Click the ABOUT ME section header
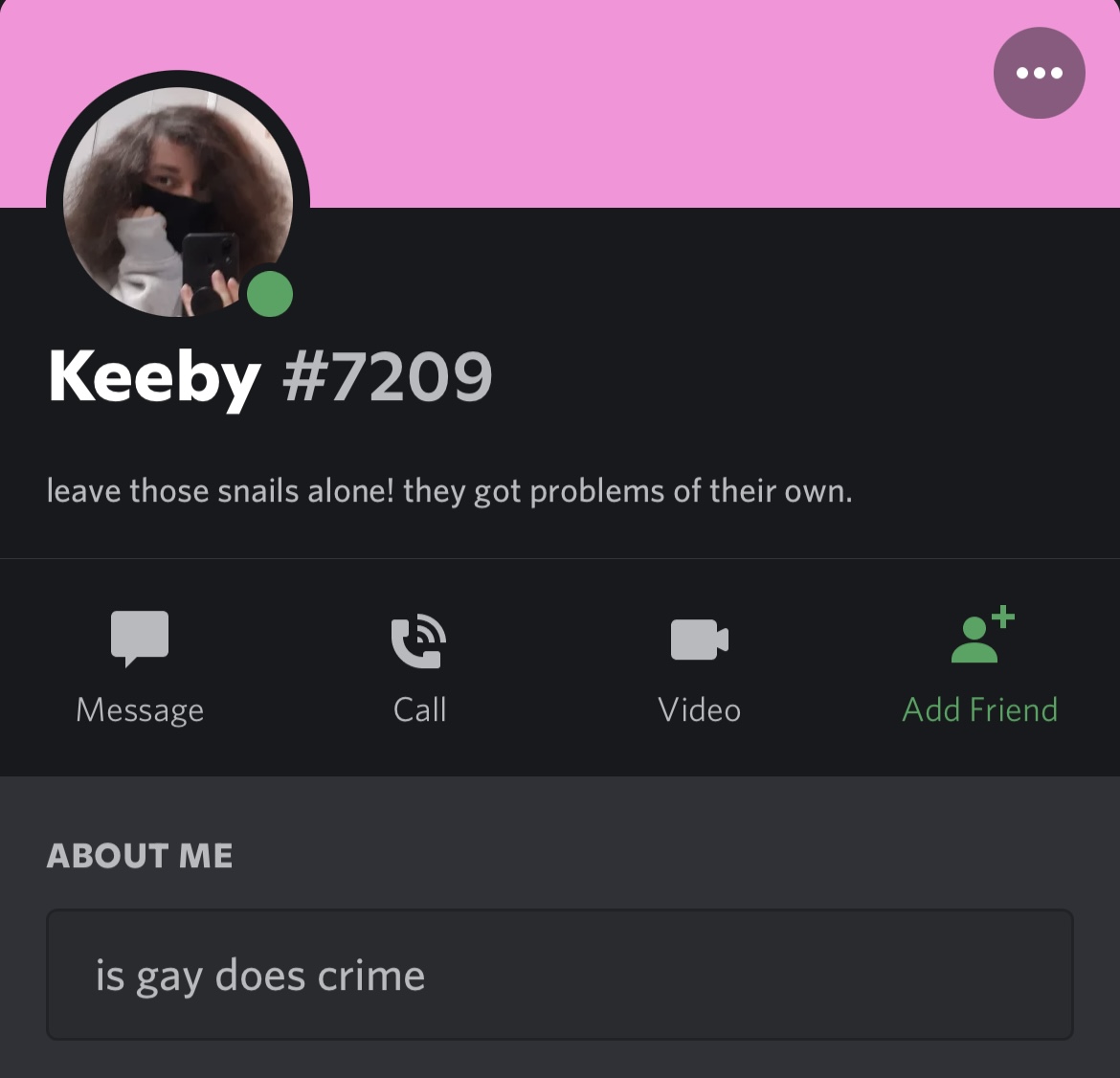The image size is (1120, 1078). point(140,856)
